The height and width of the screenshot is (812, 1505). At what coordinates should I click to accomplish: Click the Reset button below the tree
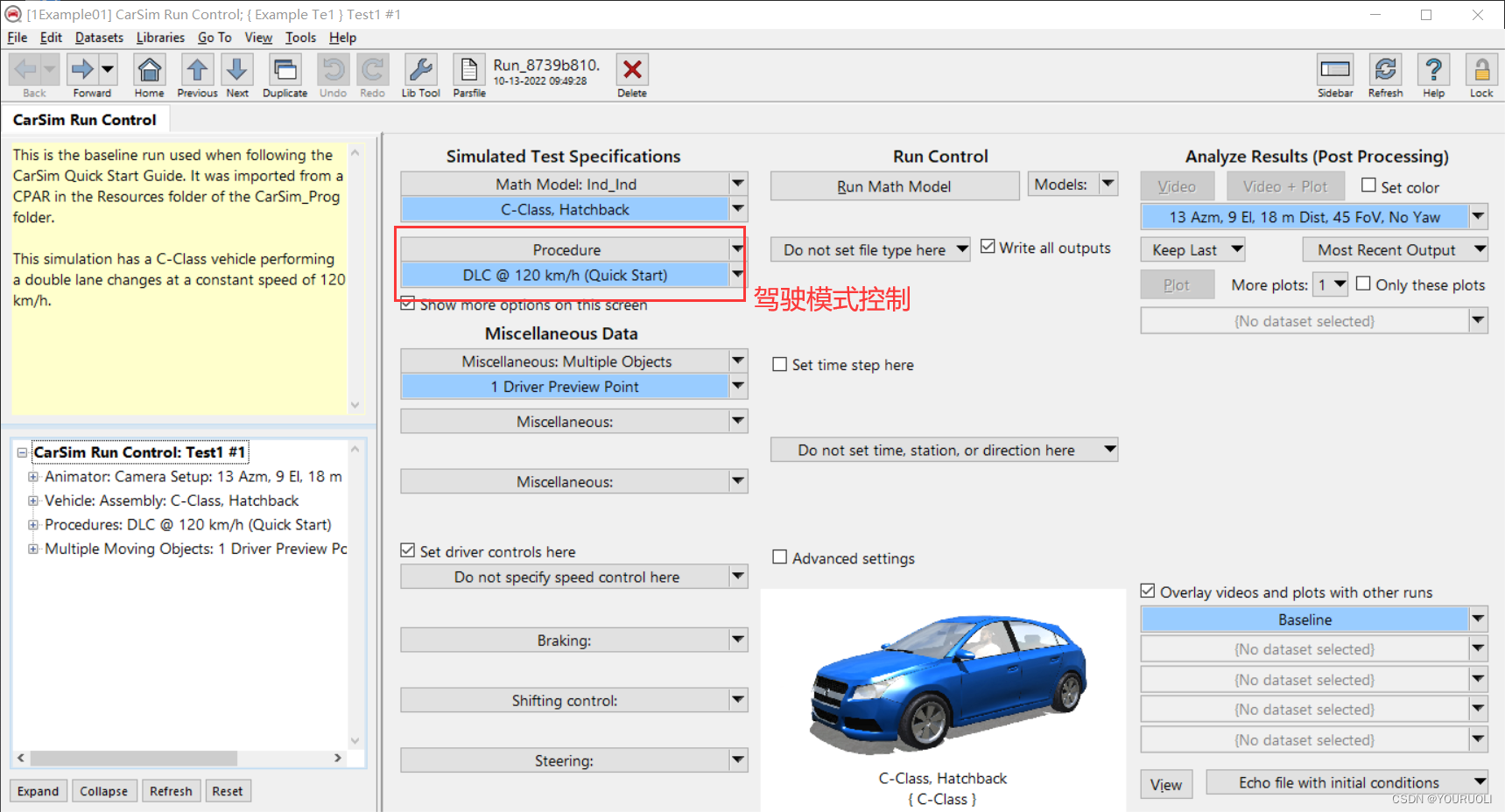pos(228,791)
